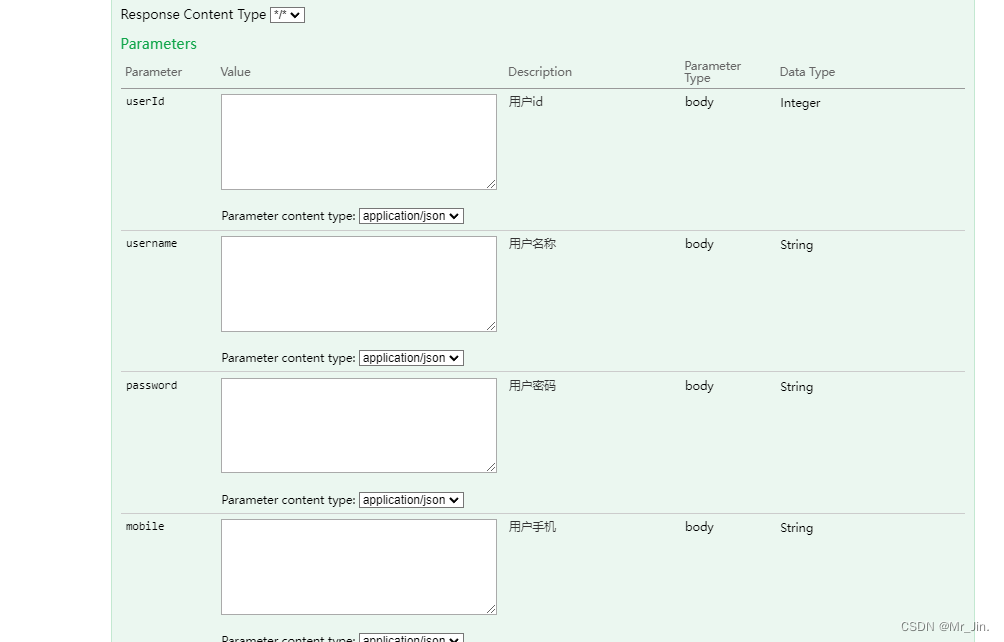The width and height of the screenshot is (1004, 642).
Task: Click the Value column header
Action: click(235, 71)
